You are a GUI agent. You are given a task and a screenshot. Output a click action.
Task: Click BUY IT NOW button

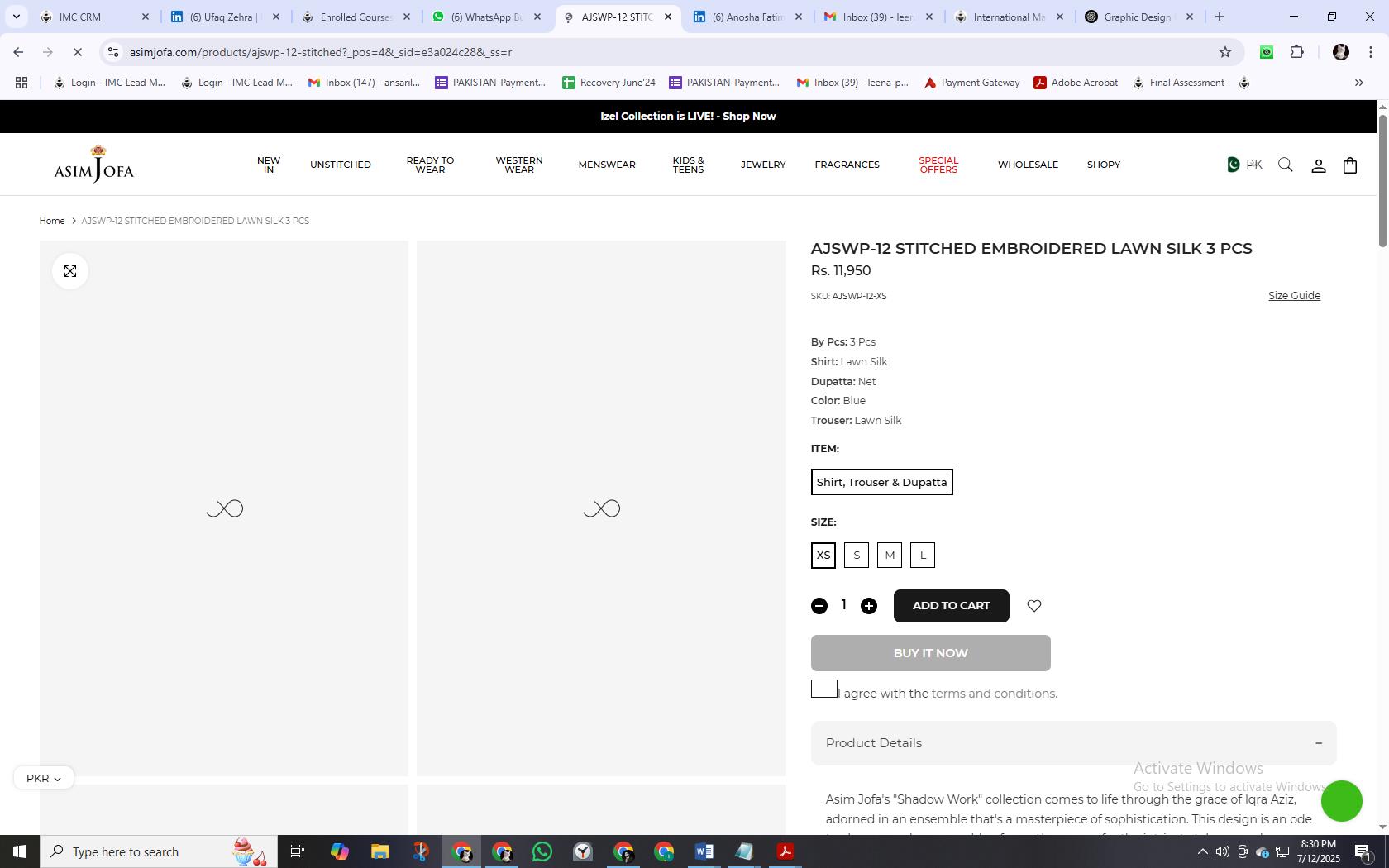931,653
